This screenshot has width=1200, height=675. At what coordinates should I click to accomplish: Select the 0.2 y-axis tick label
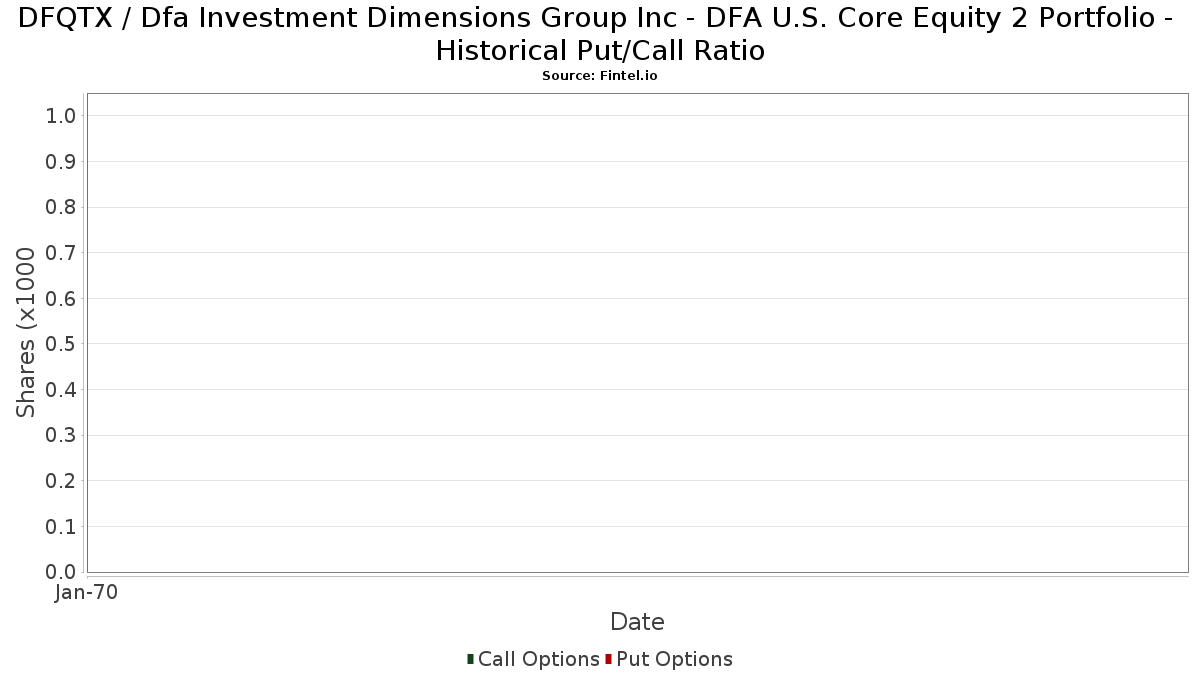[61, 481]
